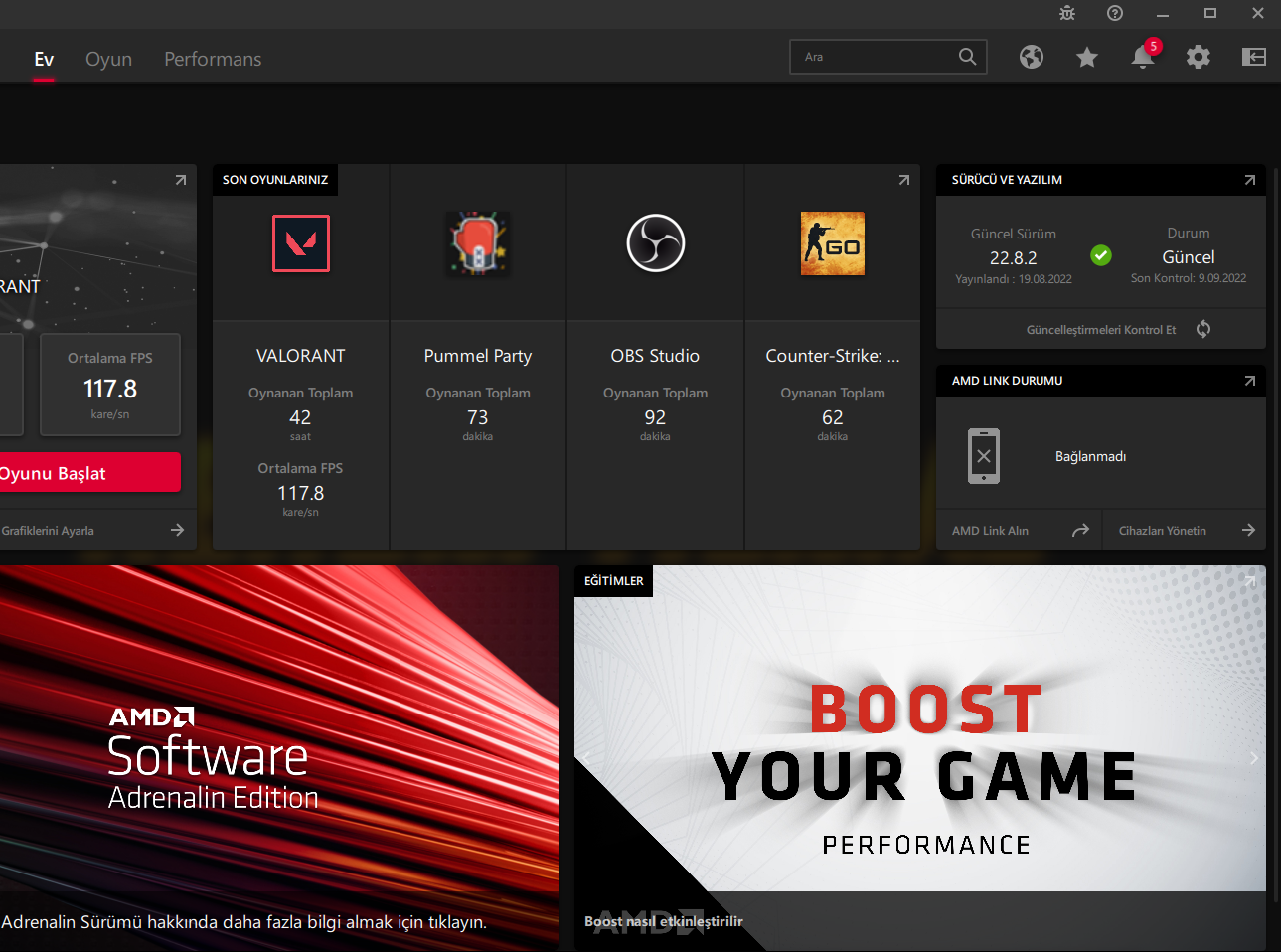Open the notifications bell

(1143, 57)
